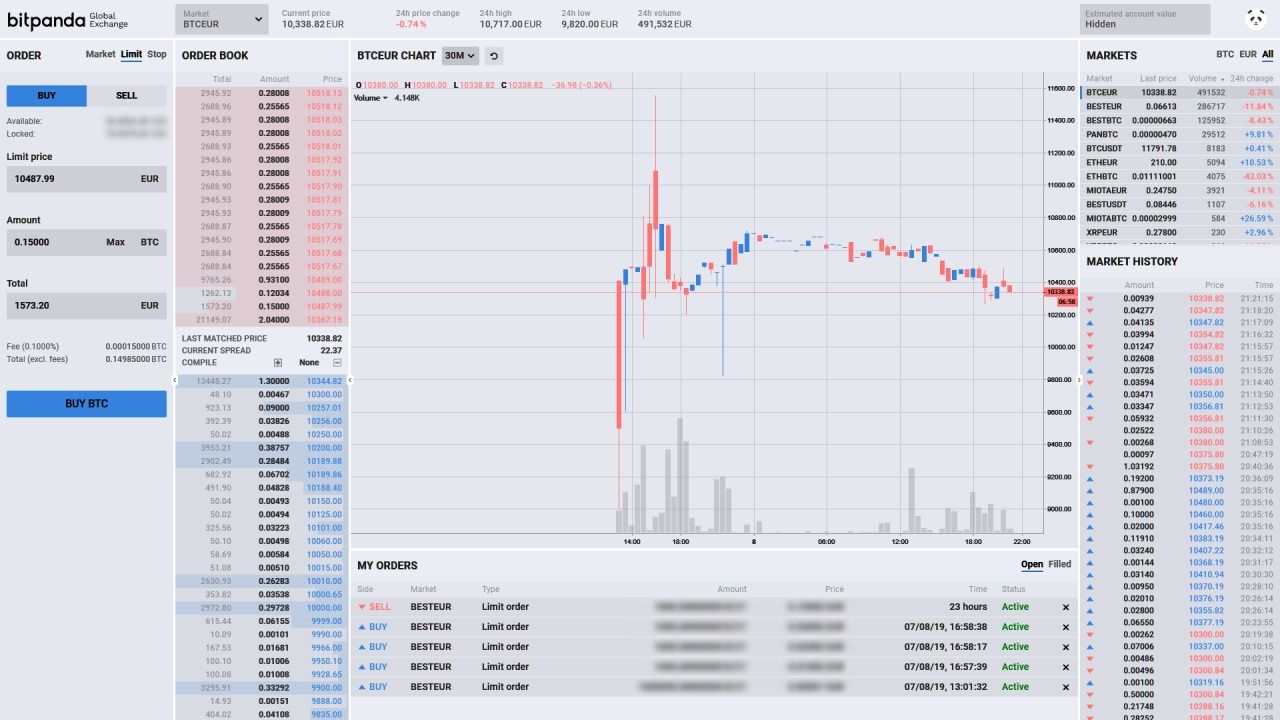The width and height of the screenshot is (1280, 720).
Task: Filter markets by BTC
Action: (1225, 55)
